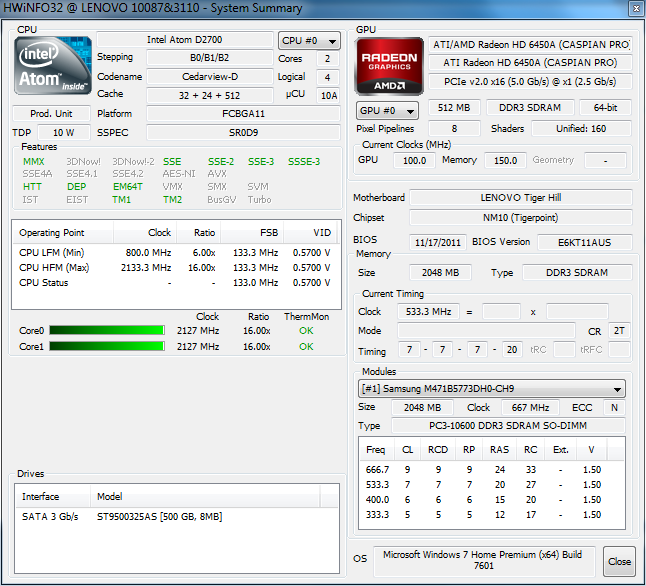The image size is (646, 586).
Task: Select the ST9500325AS drive row
Action: 160,516
